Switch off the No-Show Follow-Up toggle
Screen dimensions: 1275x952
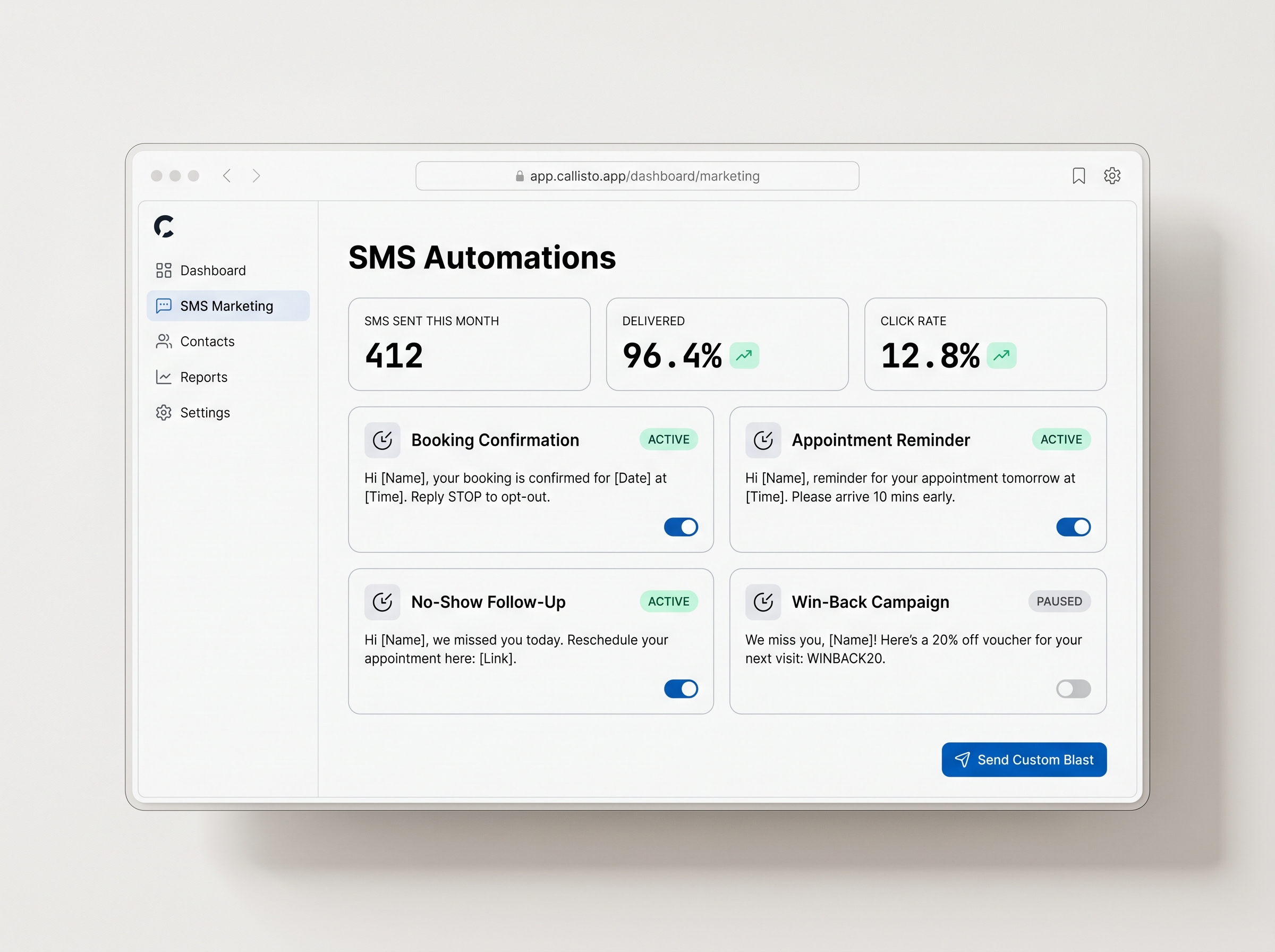pos(681,688)
